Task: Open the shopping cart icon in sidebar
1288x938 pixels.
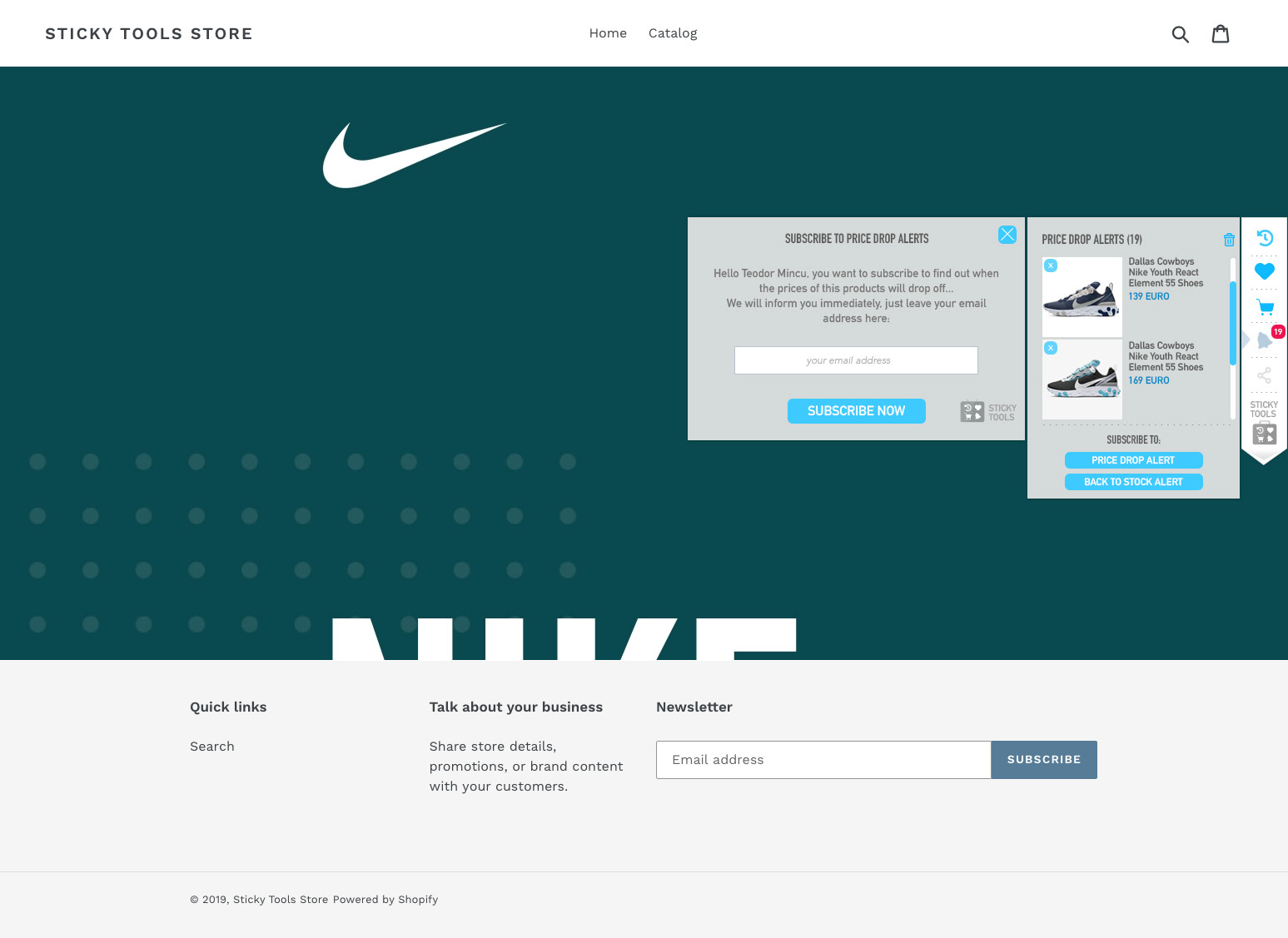Action: [x=1265, y=306]
